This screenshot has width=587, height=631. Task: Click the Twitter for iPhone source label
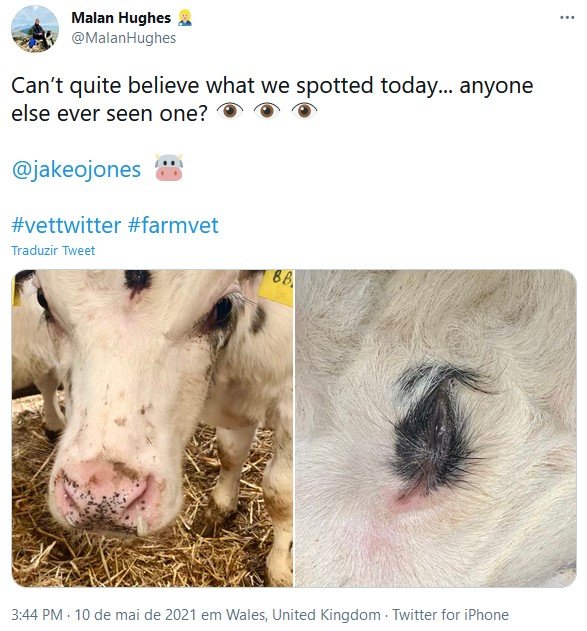click(x=451, y=615)
